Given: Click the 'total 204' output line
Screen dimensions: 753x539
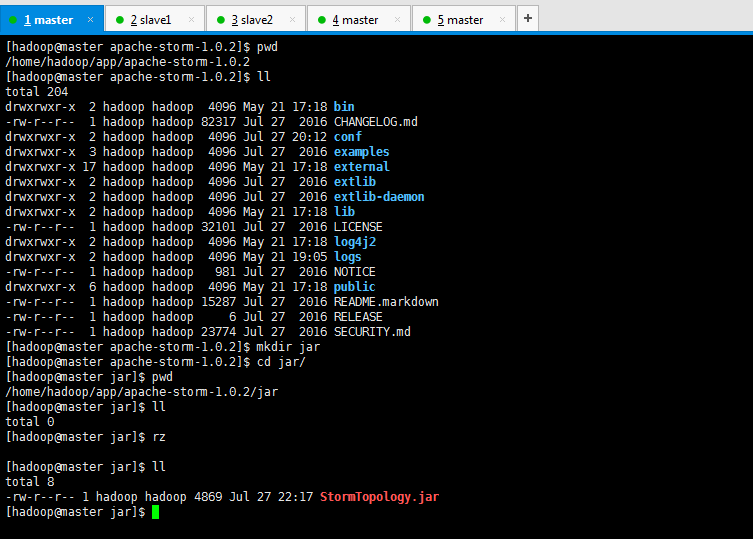Looking at the screenshot, I should click(x=36, y=92).
